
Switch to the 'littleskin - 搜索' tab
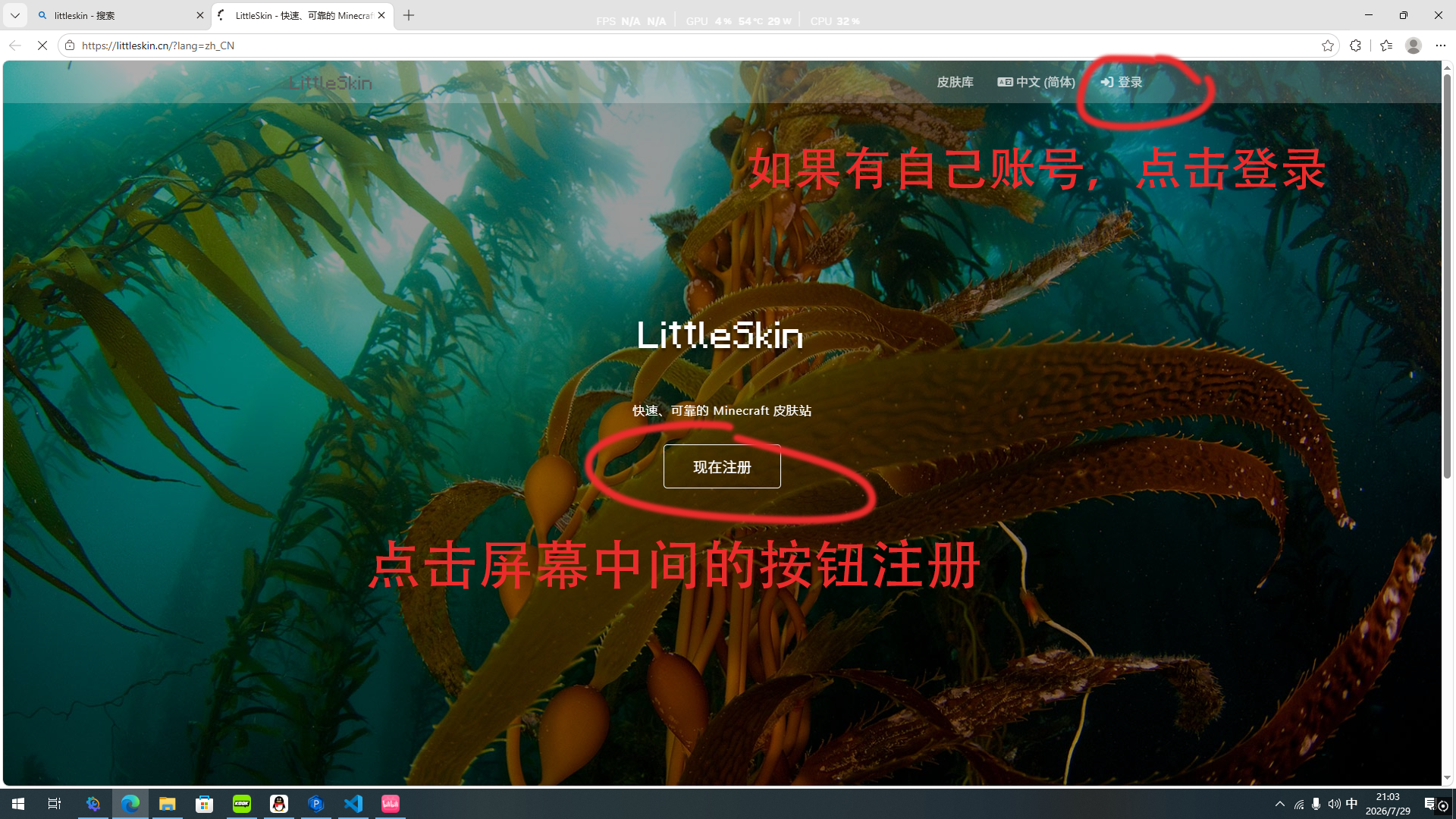pyautogui.click(x=120, y=15)
